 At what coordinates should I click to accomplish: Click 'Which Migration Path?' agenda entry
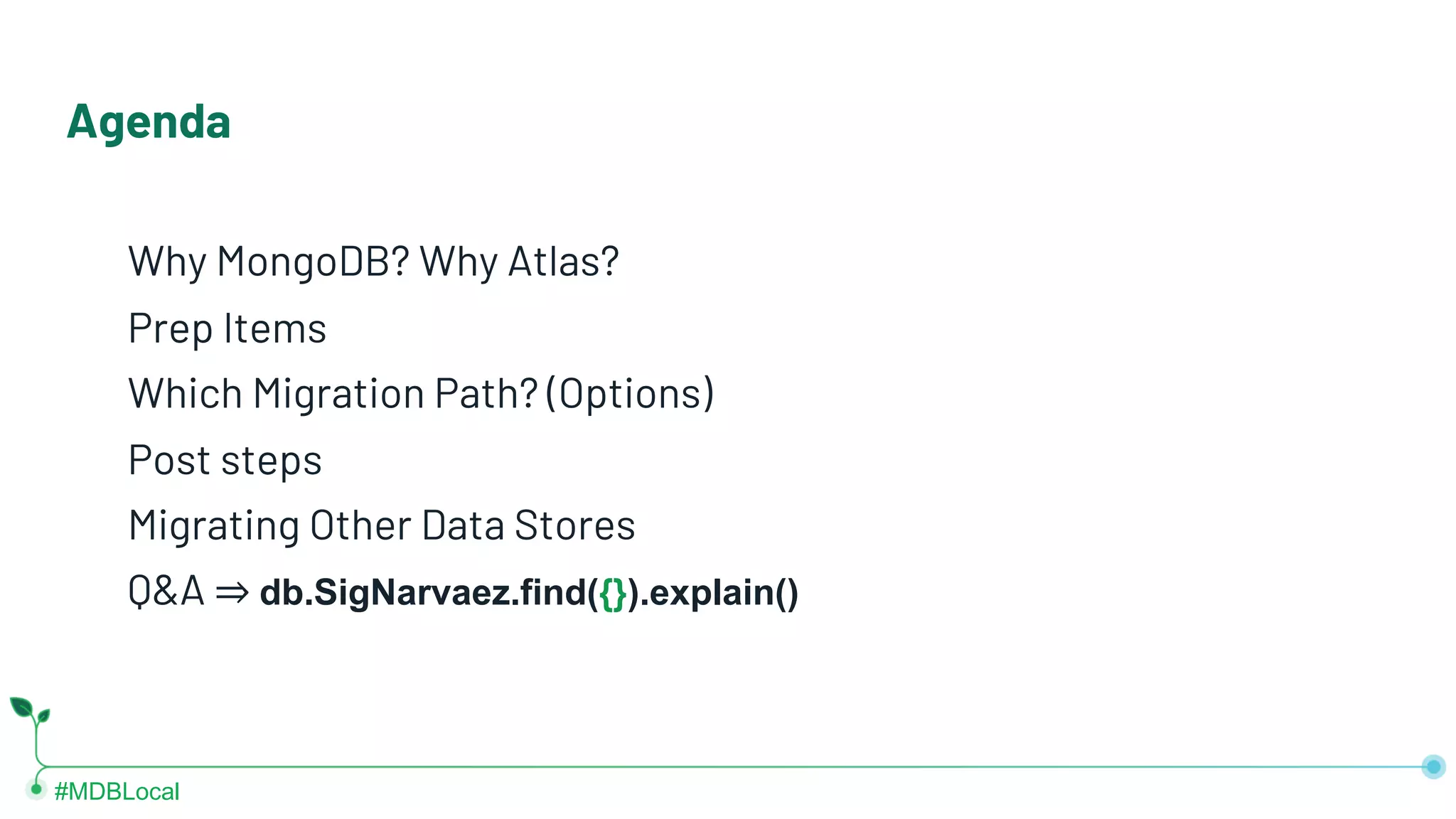332,394
